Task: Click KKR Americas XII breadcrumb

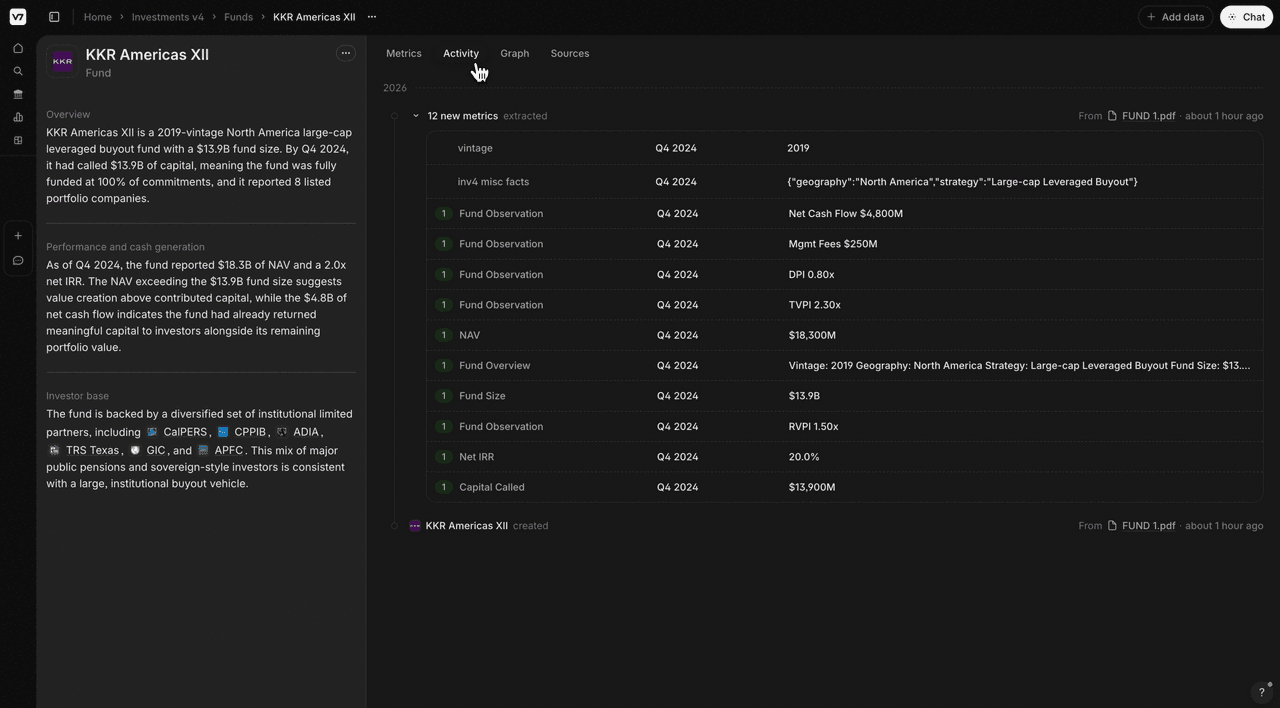Action: tap(314, 17)
